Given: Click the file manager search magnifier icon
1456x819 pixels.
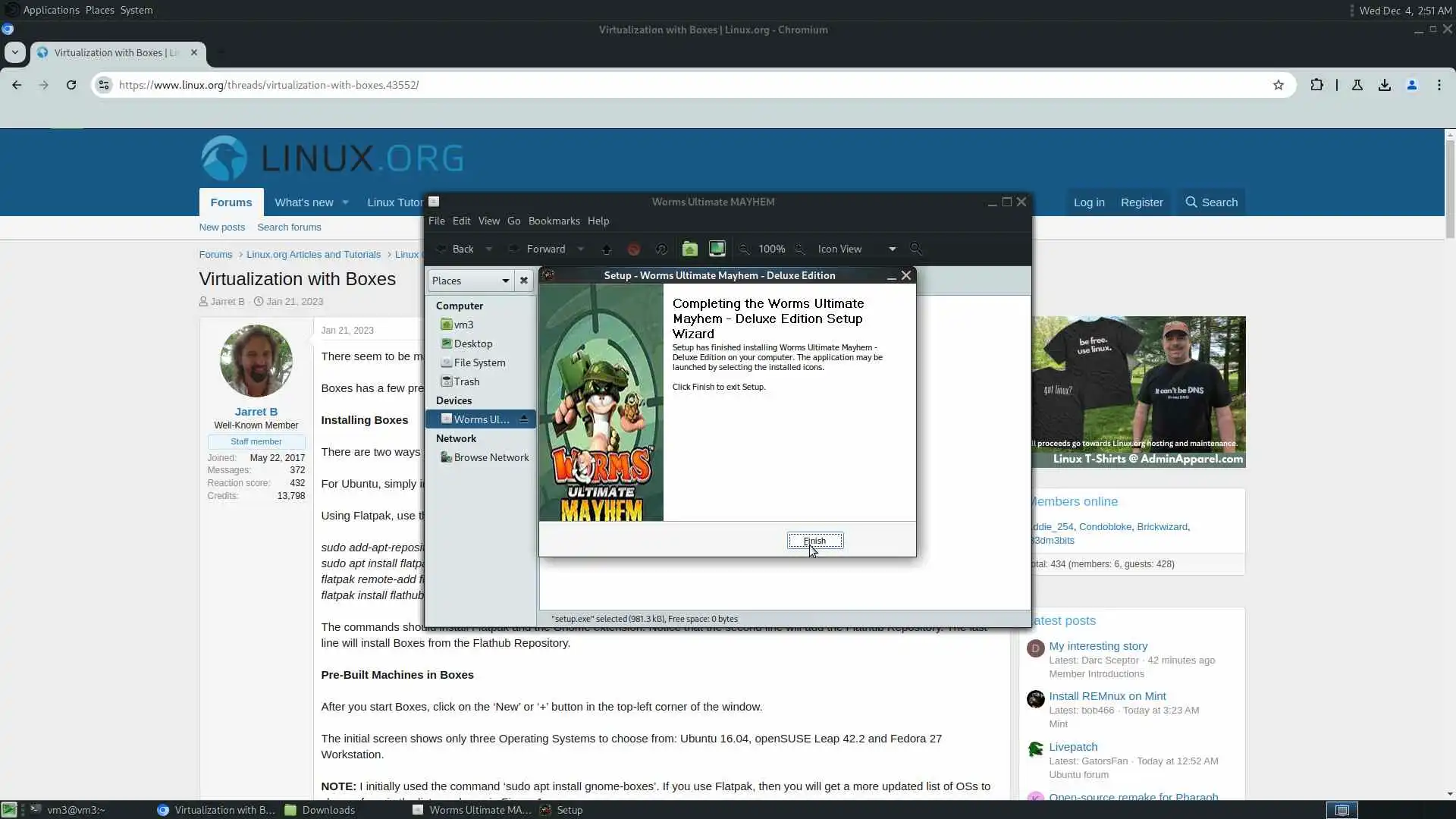Looking at the screenshot, I should (x=916, y=249).
